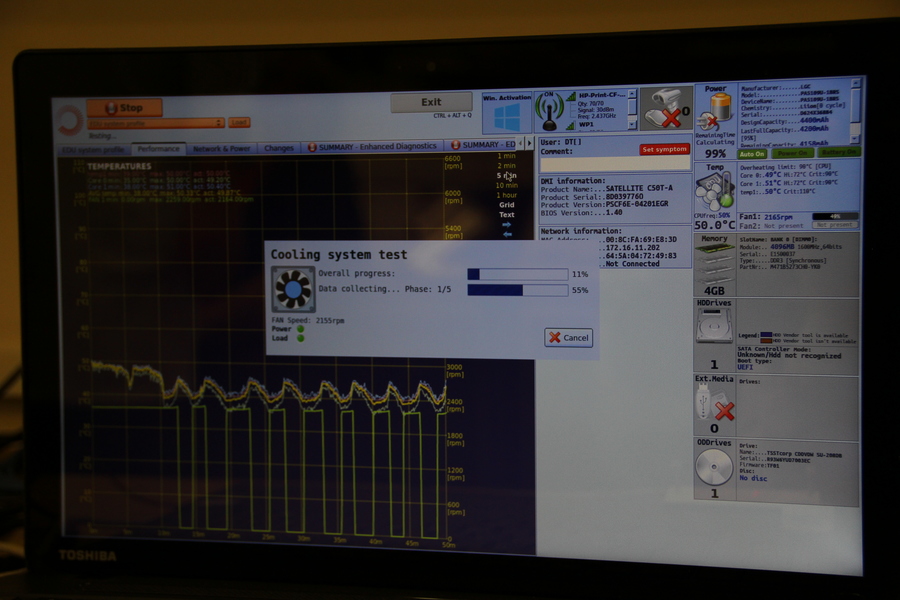Click the No disc status text
900x600 pixels.
coord(753,478)
